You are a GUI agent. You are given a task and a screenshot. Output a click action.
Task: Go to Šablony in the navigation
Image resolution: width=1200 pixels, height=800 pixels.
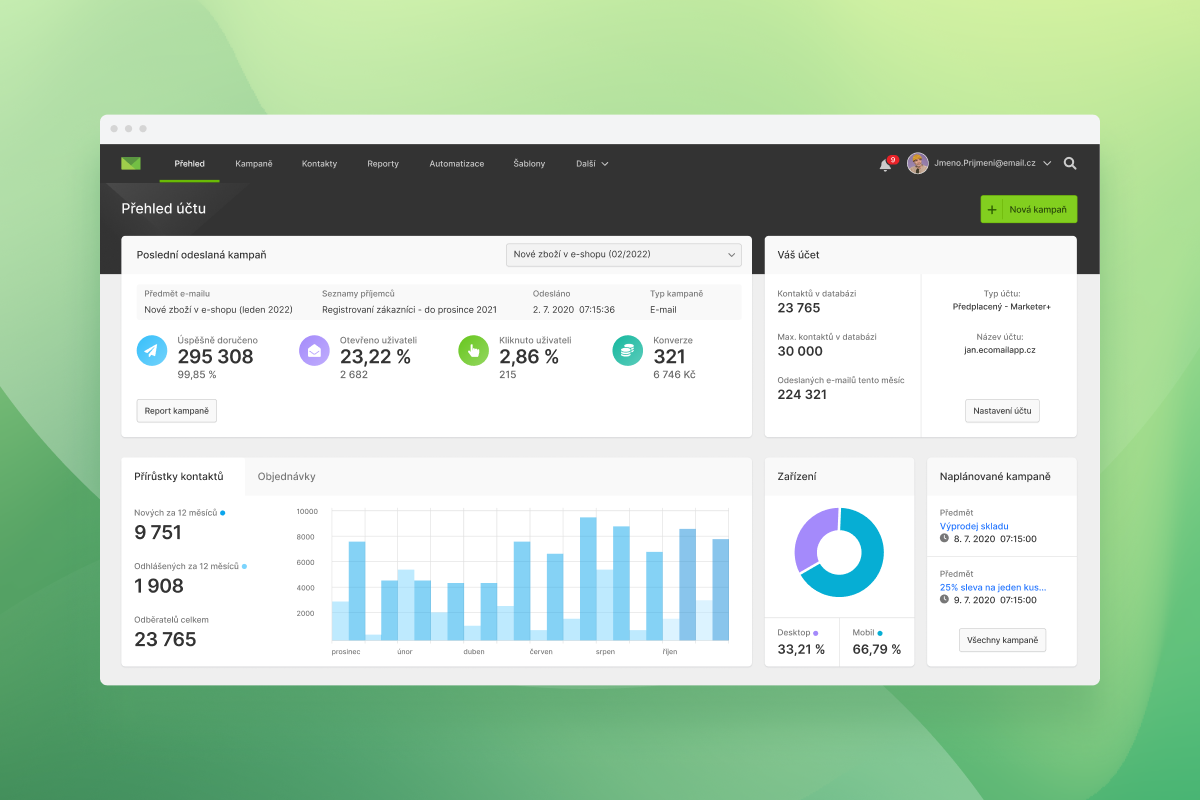pyautogui.click(x=529, y=163)
